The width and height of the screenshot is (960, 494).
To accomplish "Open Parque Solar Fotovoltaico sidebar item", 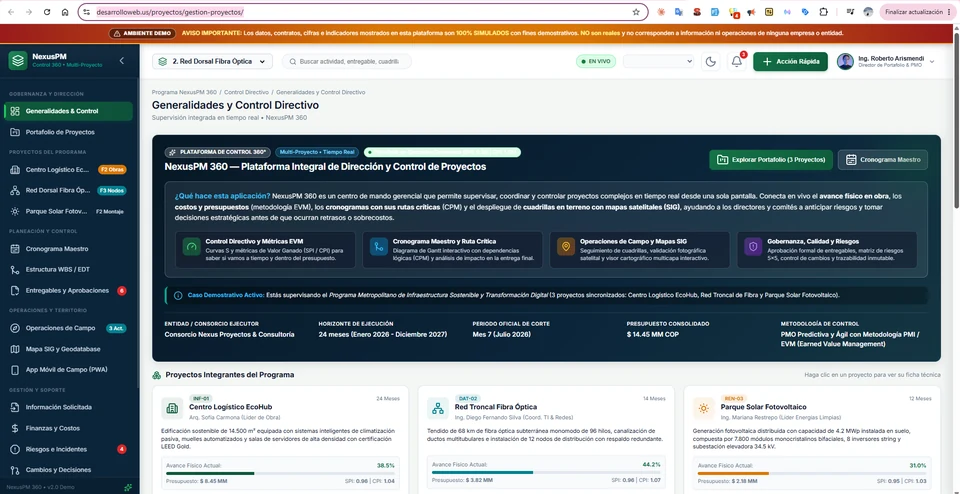I will point(68,211).
